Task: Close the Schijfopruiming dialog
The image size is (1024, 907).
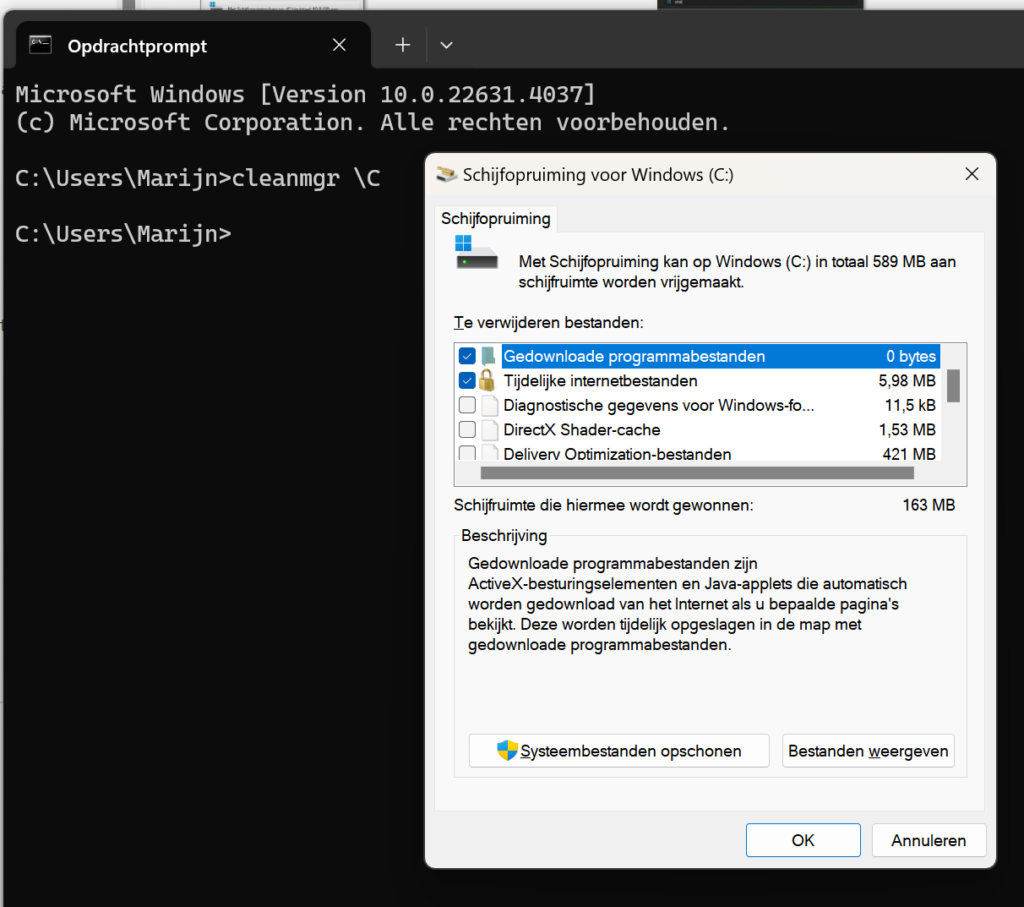Action: [x=972, y=174]
